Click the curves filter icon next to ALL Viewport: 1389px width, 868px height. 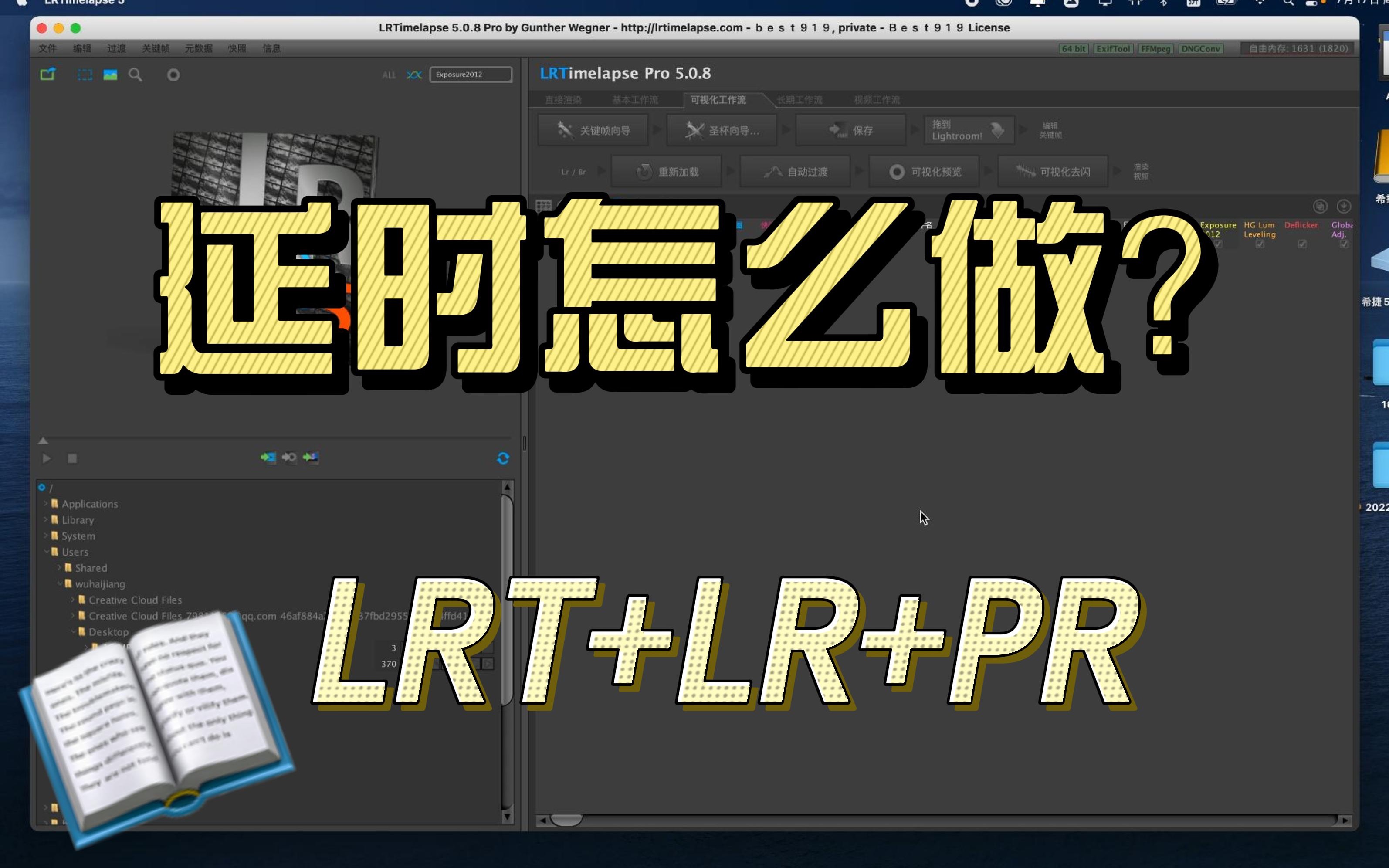[414, 75]
